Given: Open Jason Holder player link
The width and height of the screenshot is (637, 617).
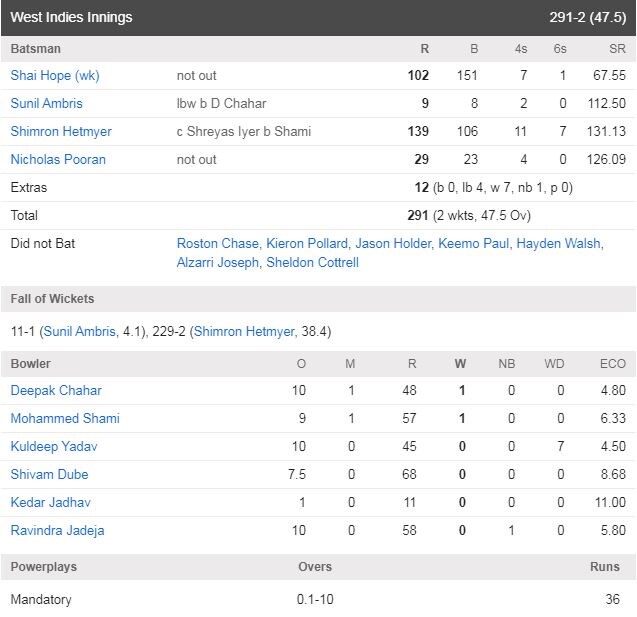Looking at the screenshot, I should coord(393,243).
